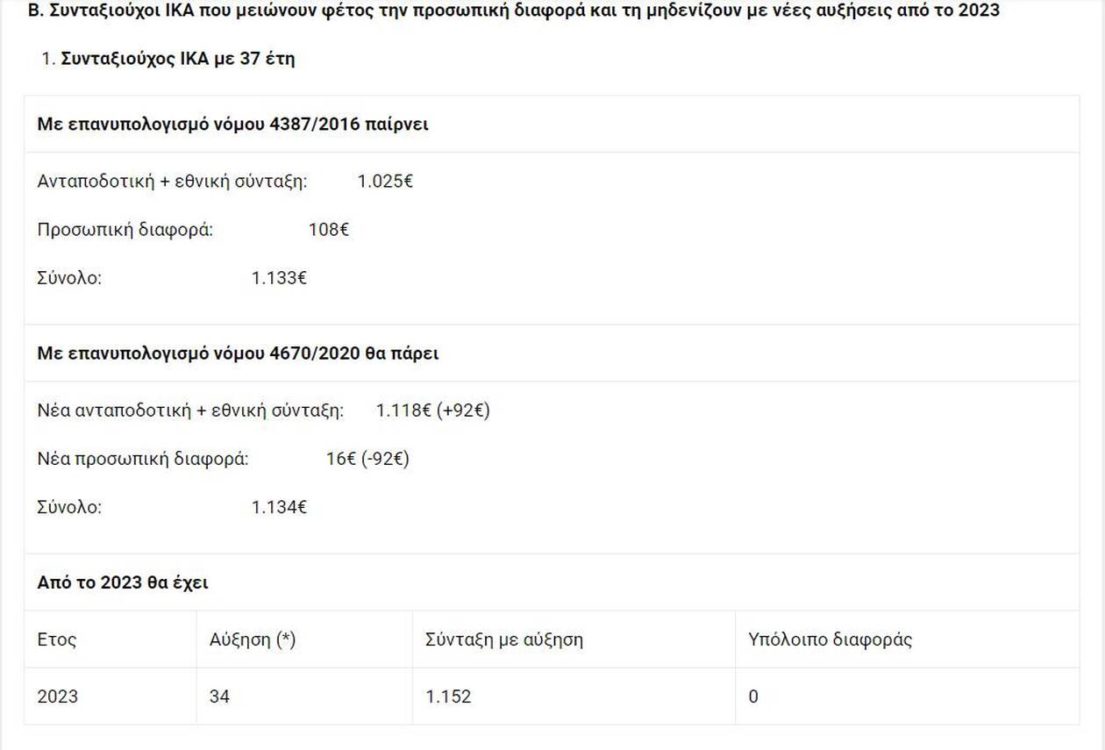Click the "Από το 2023 θα έχει" header

(122, 582)
